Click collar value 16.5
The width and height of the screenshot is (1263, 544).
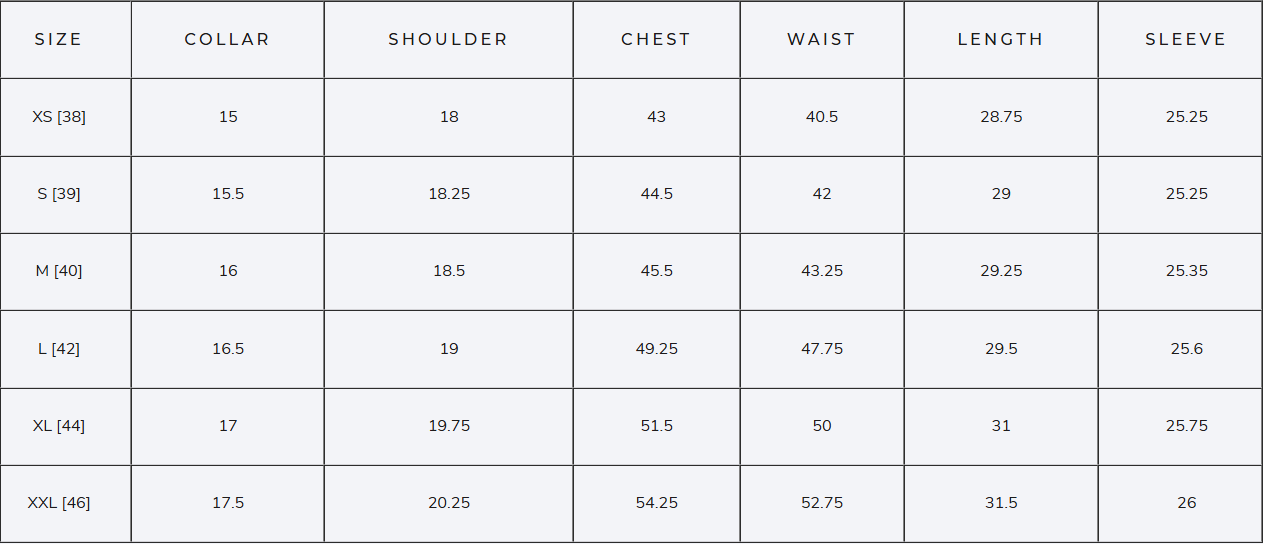[228, 349]
